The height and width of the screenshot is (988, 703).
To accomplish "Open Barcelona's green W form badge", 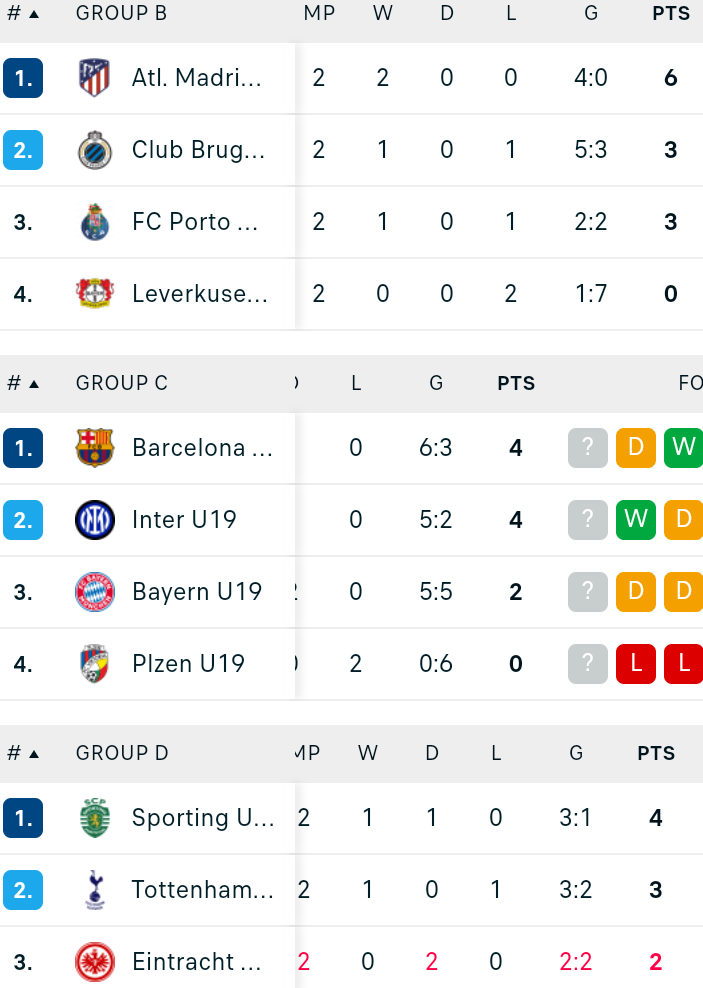I will (683, 448).
